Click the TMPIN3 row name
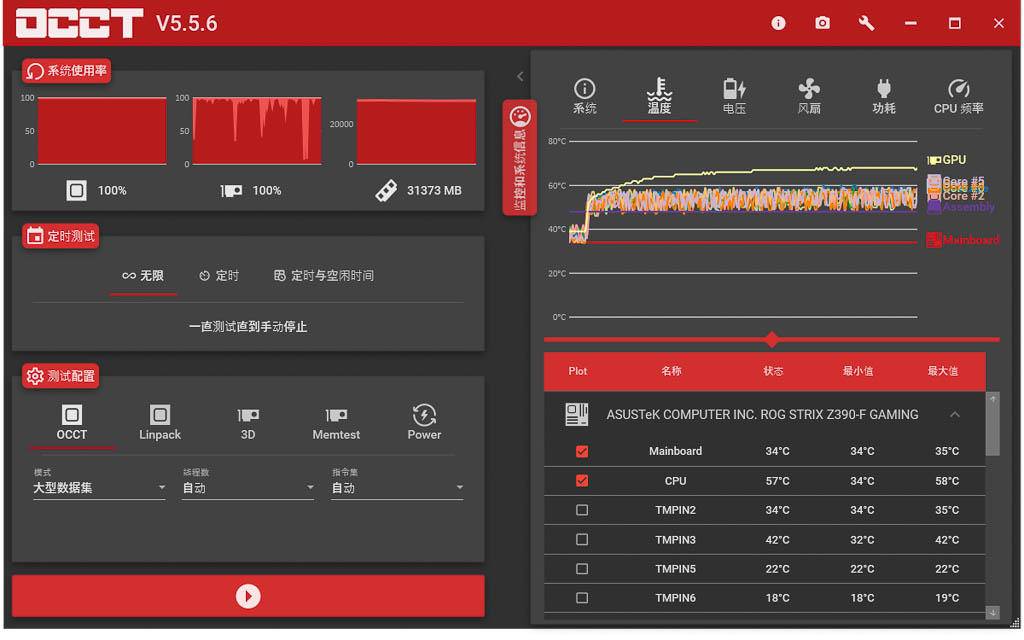Screen dimensions: 1024x640 [675, 539]
